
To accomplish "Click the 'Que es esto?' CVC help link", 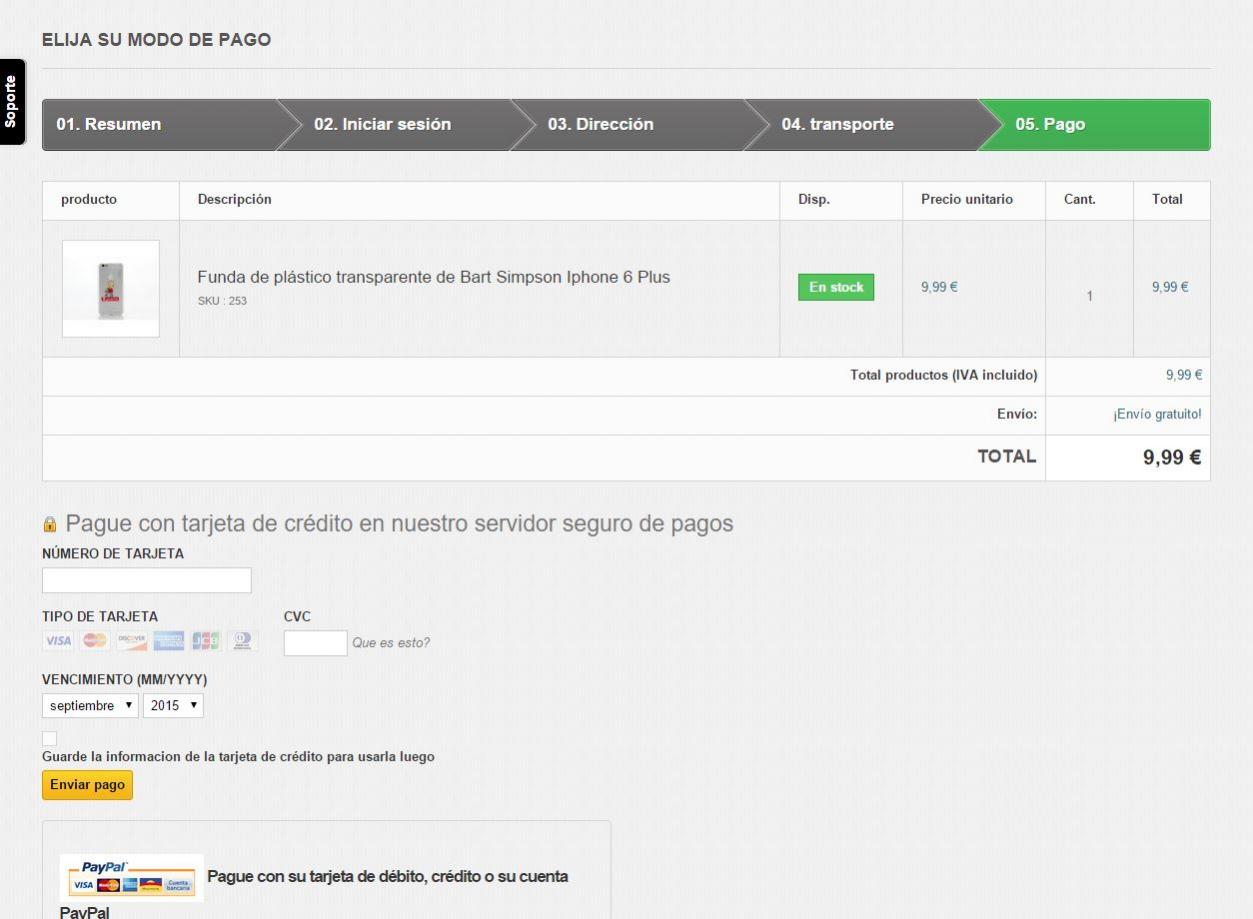I will pyautogui.click(x=391, y=643).
